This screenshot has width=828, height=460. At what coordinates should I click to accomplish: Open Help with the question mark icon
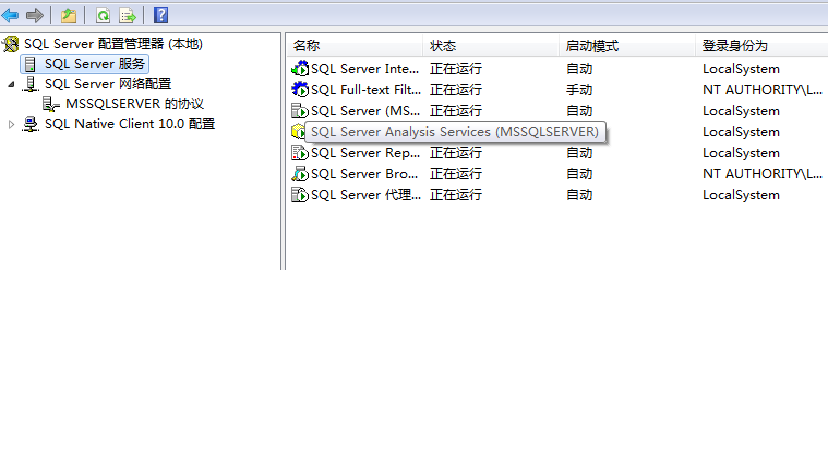(x=161, y=15)
